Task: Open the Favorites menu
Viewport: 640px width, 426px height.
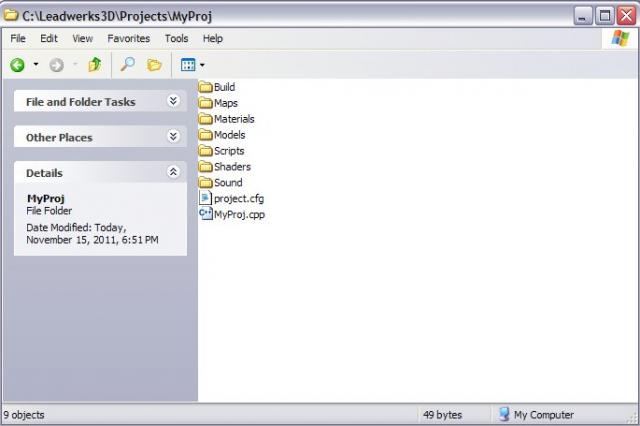Action: (x=129, y=38)
